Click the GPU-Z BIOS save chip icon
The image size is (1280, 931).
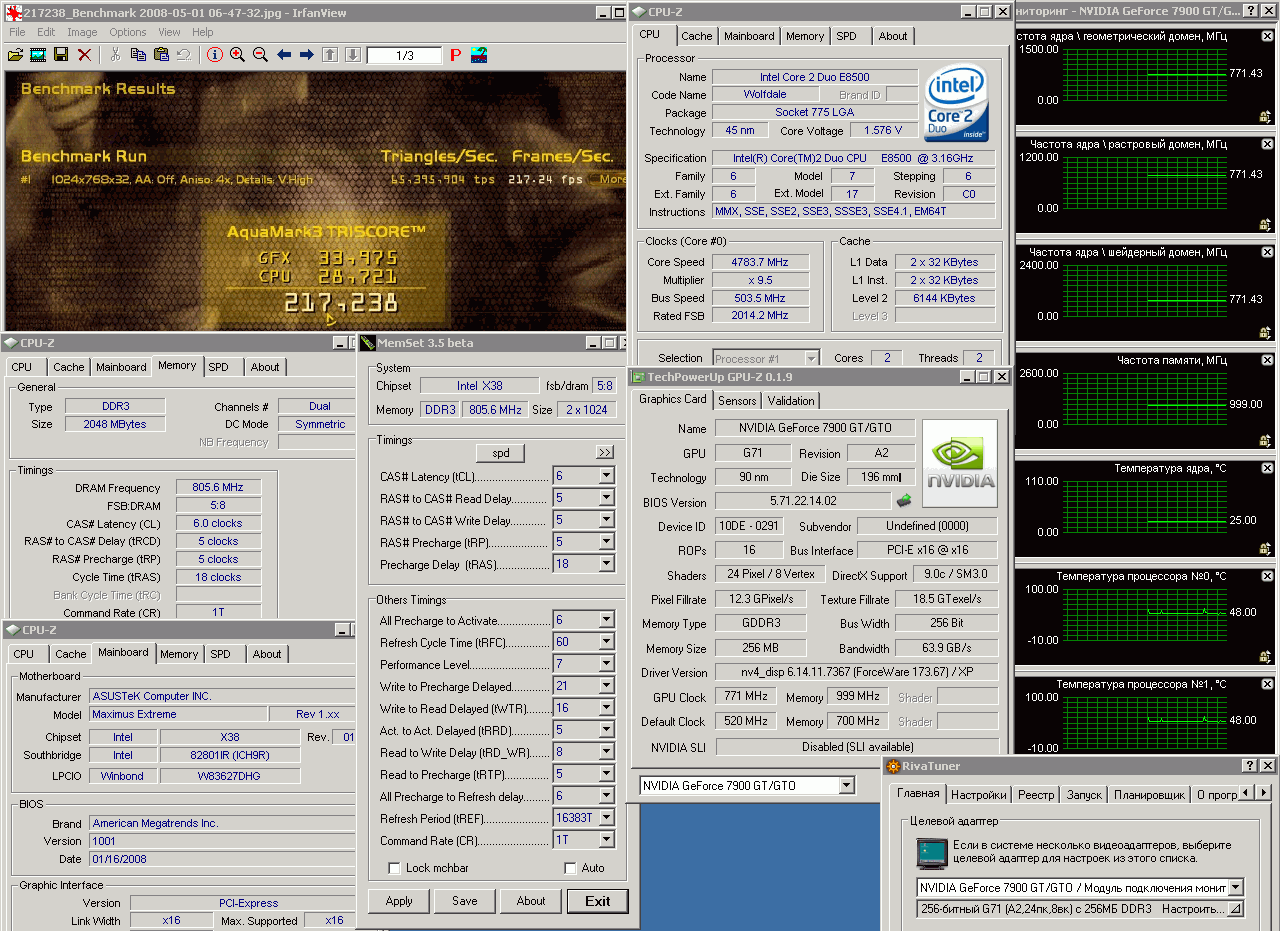(x=904, y=501)
